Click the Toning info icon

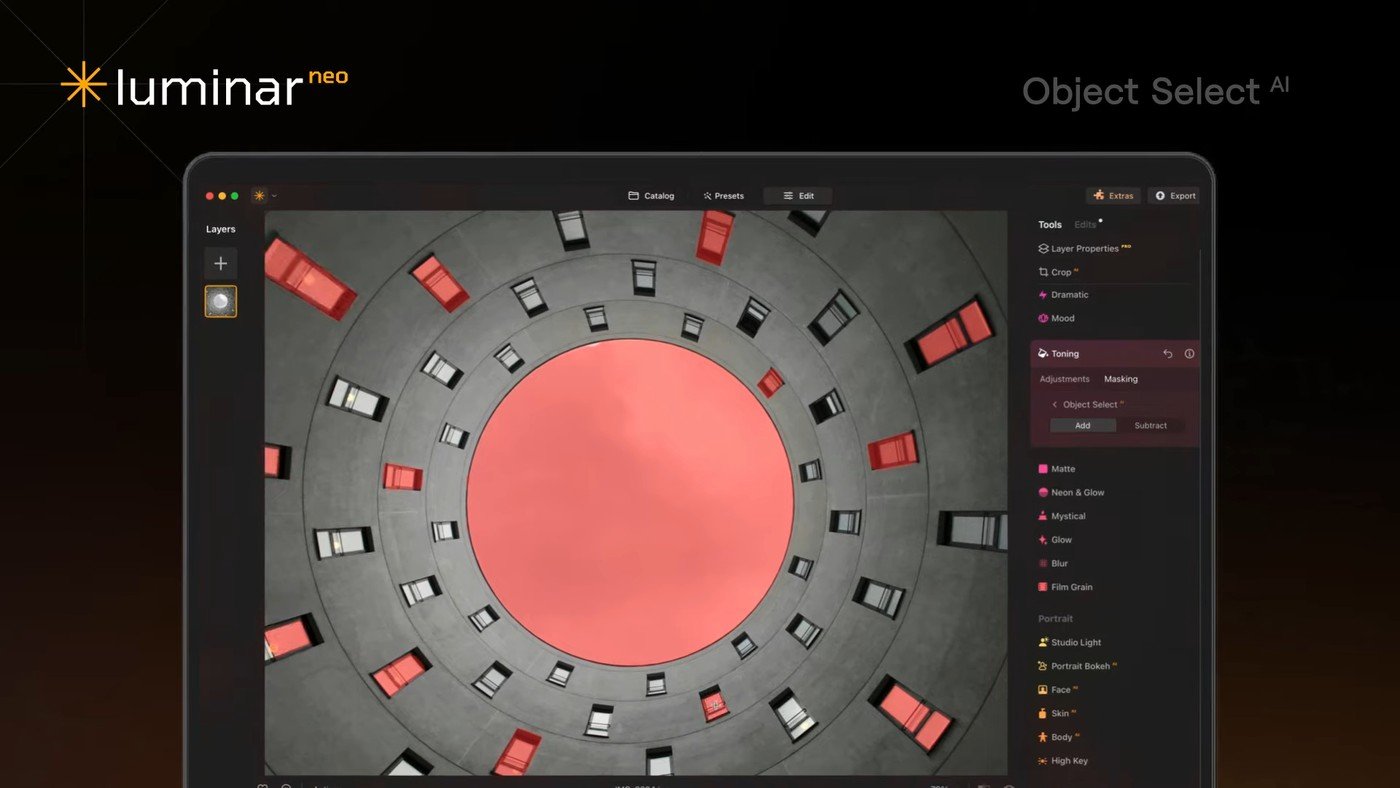(x=1189, y=354)
